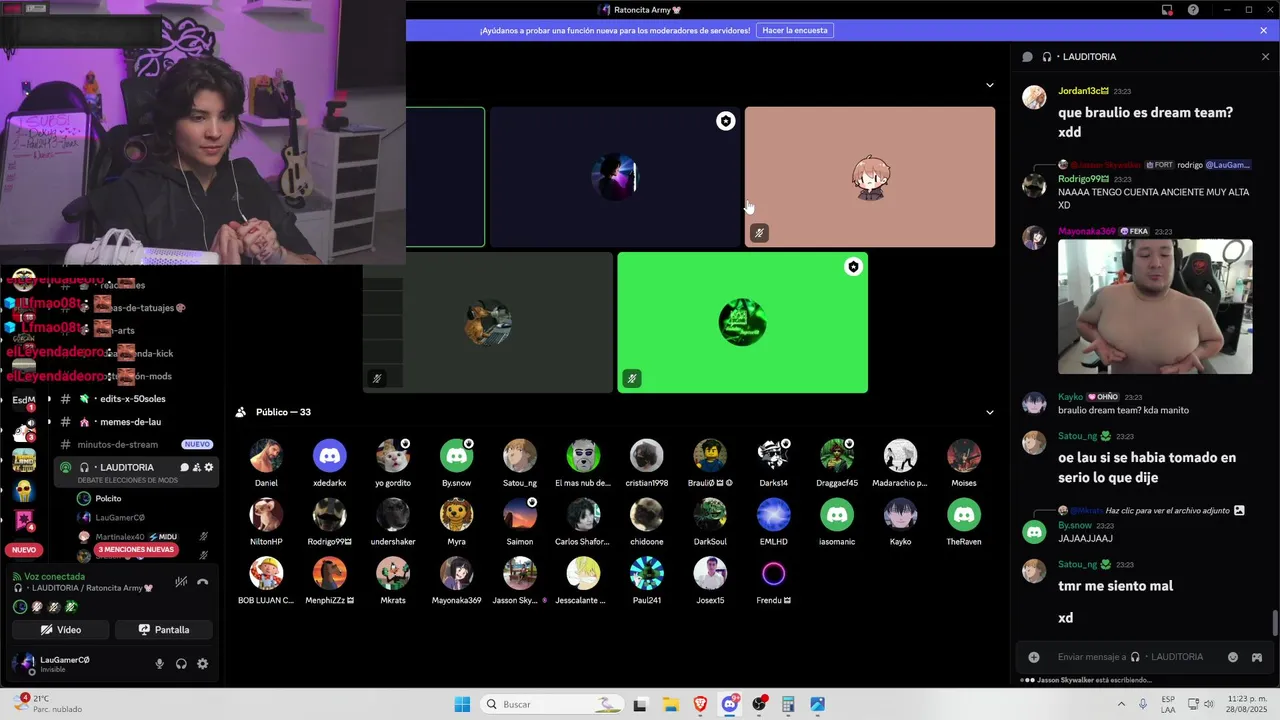
Task: Show hidden system tray icons chevron
Action: pyautogui.click(x=1120, y=704)
